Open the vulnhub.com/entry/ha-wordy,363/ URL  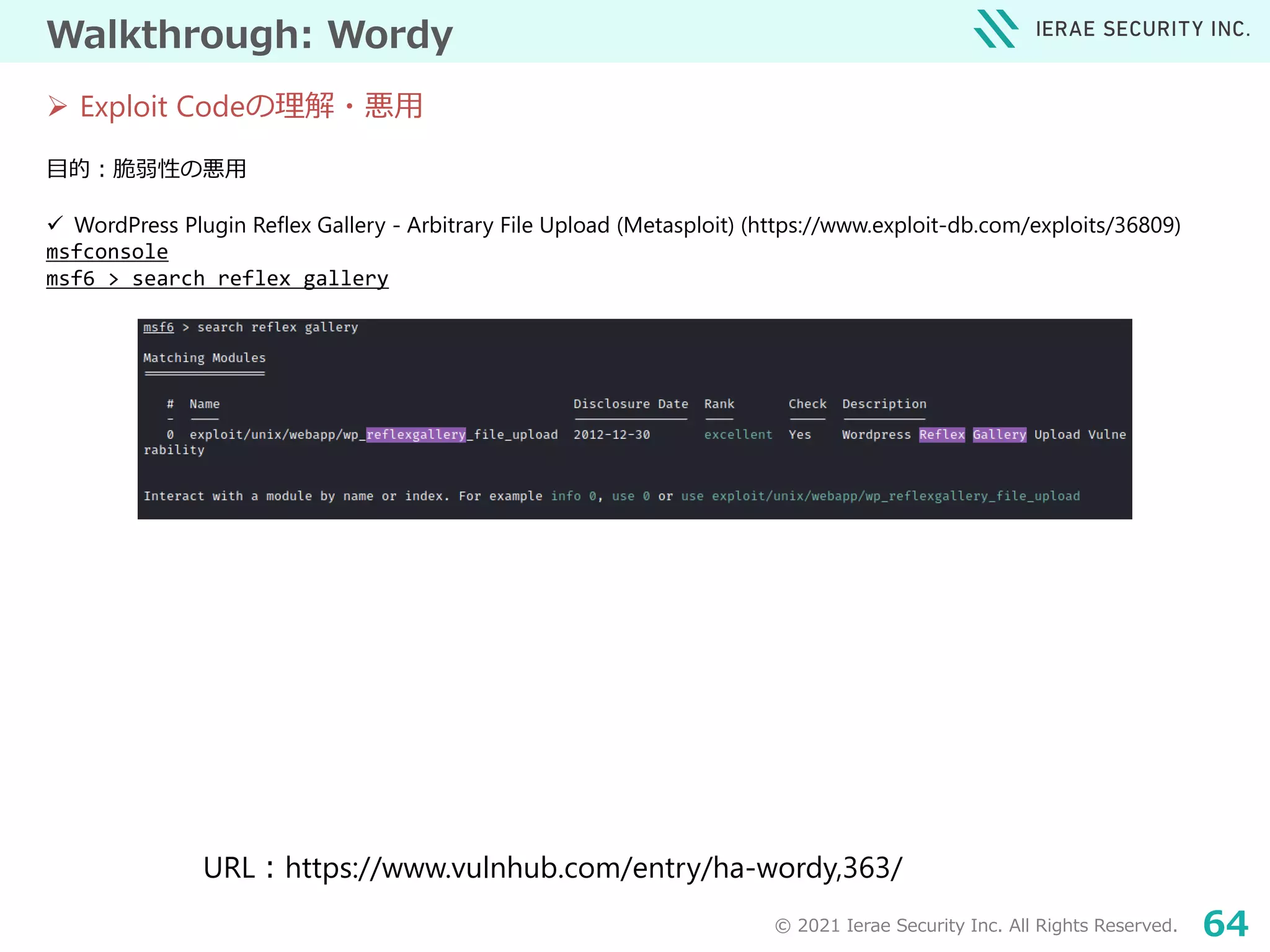pyautogui.click(x=593, y=868)
